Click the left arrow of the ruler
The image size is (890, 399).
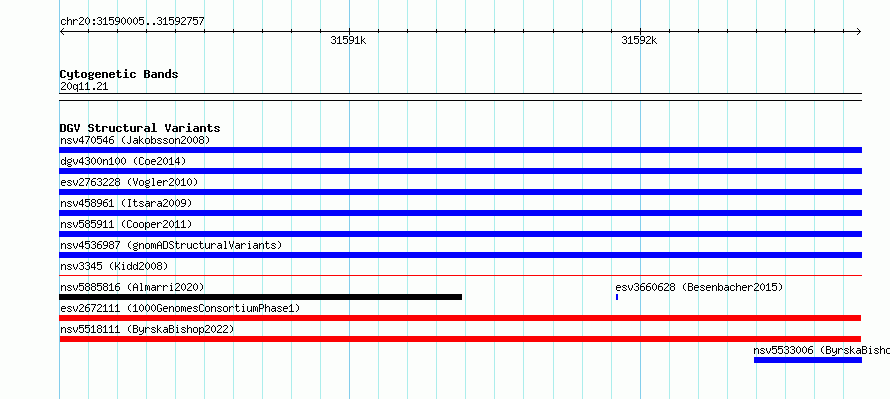tap(62, 32)
